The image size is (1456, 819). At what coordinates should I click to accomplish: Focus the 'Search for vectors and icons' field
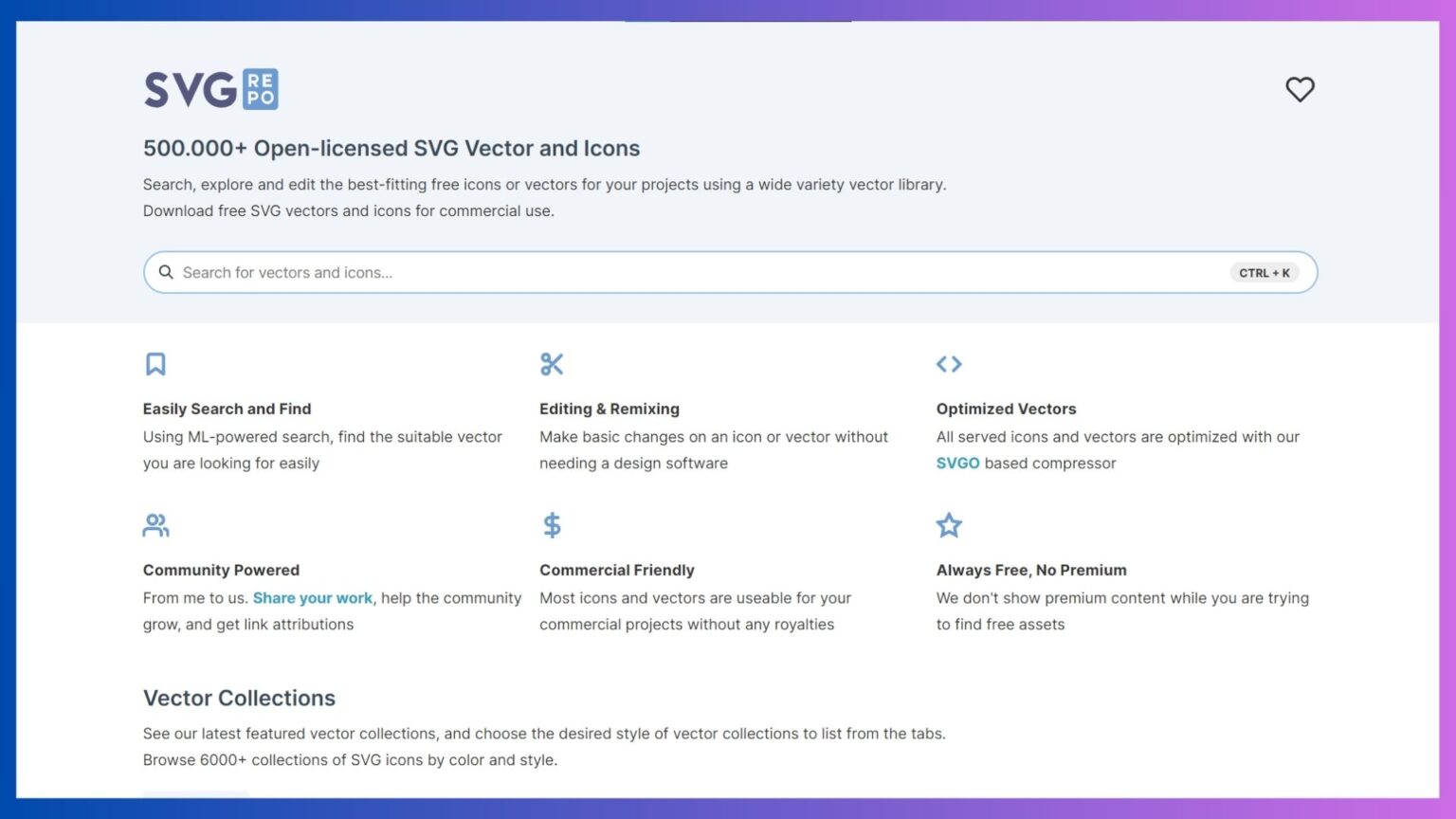pyautogui.click(x=664, y=272)
